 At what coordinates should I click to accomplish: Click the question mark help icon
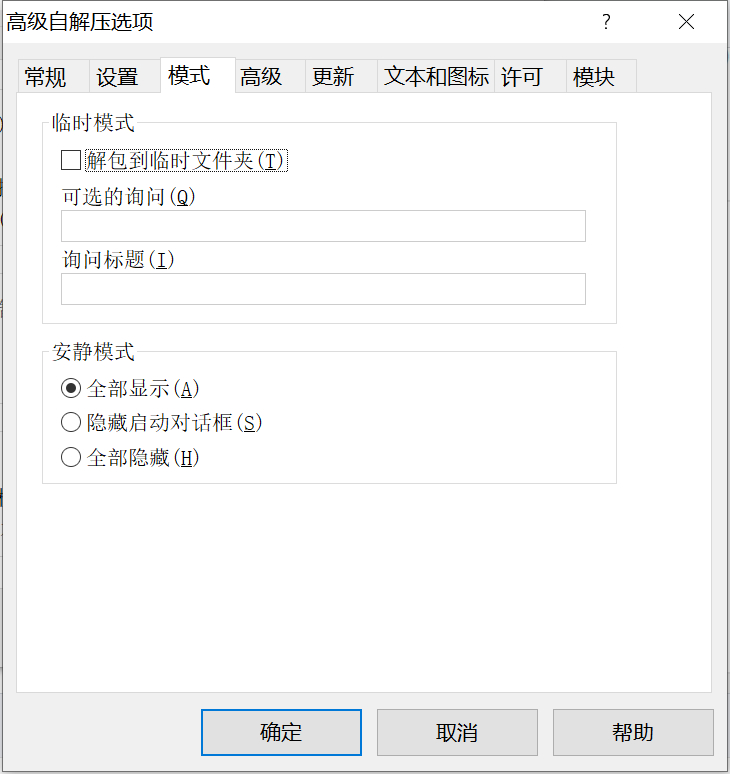coord(606,22)
